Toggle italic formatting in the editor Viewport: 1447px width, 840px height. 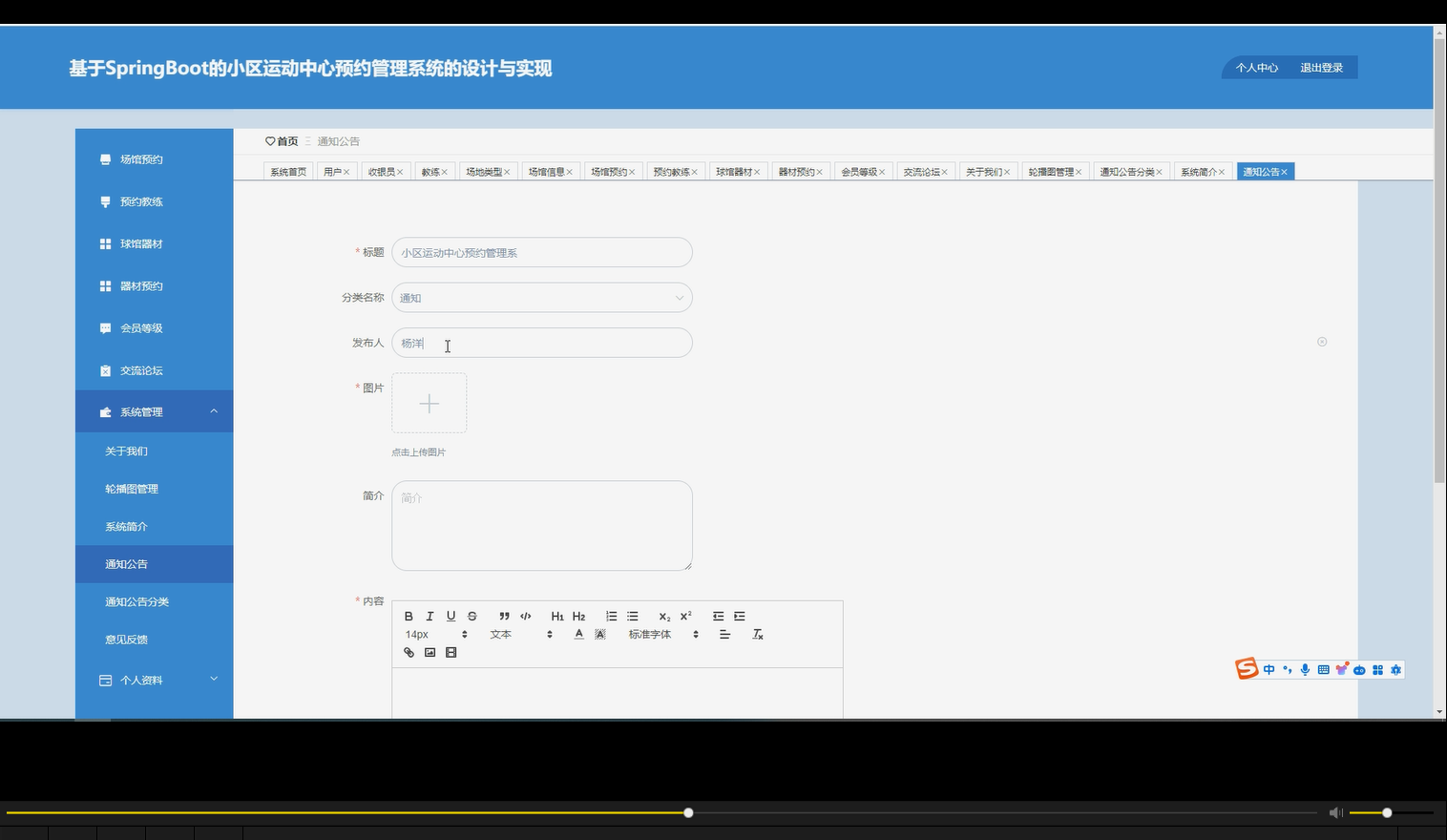coord(430,616)
